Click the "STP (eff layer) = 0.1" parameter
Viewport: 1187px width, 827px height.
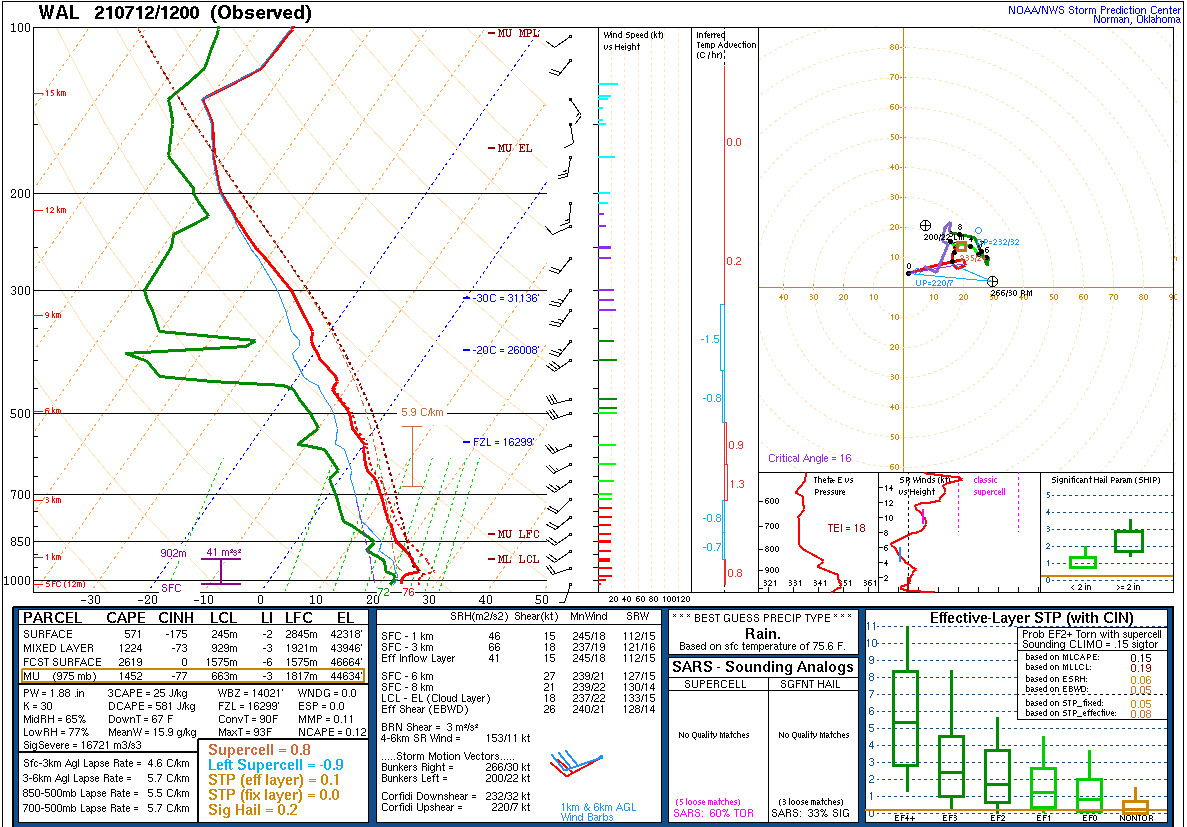click(275, 781)
